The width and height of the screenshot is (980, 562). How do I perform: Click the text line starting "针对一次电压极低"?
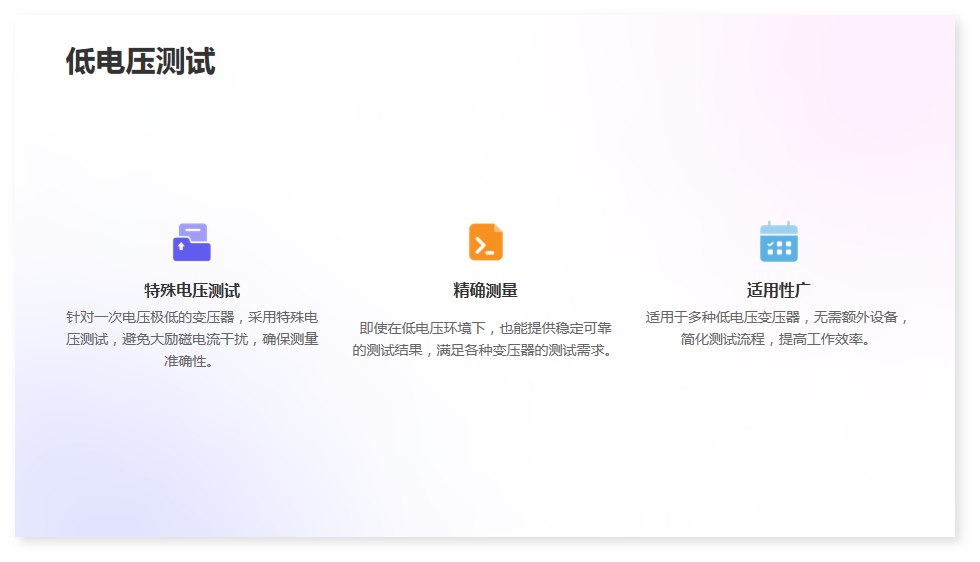coord(192,317)
